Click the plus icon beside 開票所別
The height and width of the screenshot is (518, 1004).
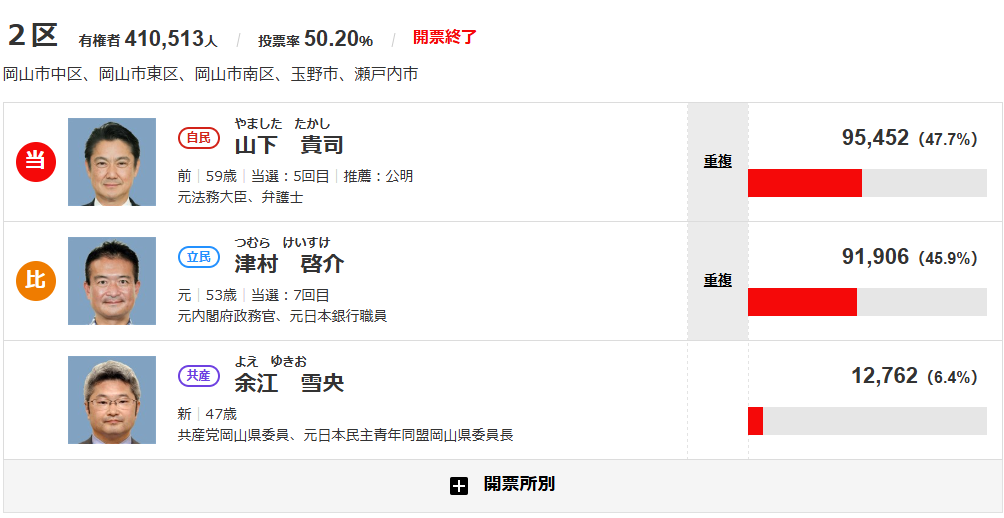click(x=459, y=486)
